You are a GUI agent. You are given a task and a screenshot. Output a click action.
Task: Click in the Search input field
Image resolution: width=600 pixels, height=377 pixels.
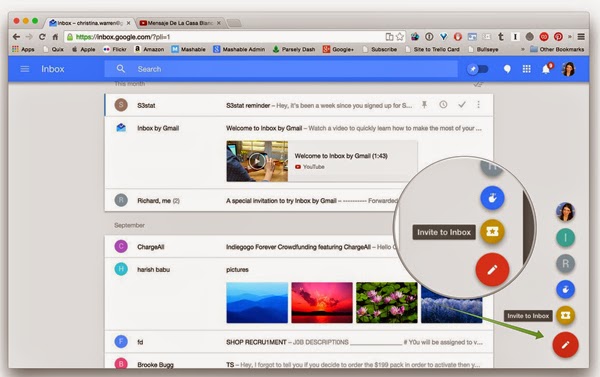click(x=281, y=69)
